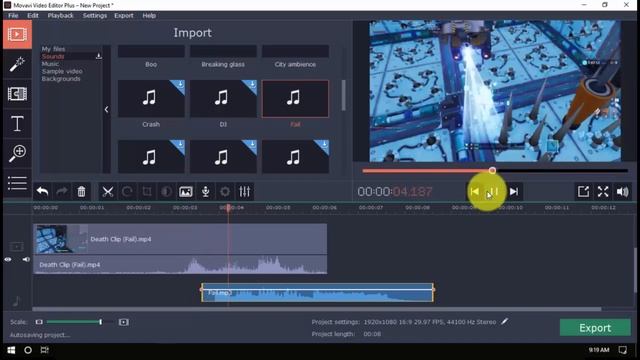The image size is (640, 360).
Task: Toggle video track visibility eye
Action: click(8, 259)
